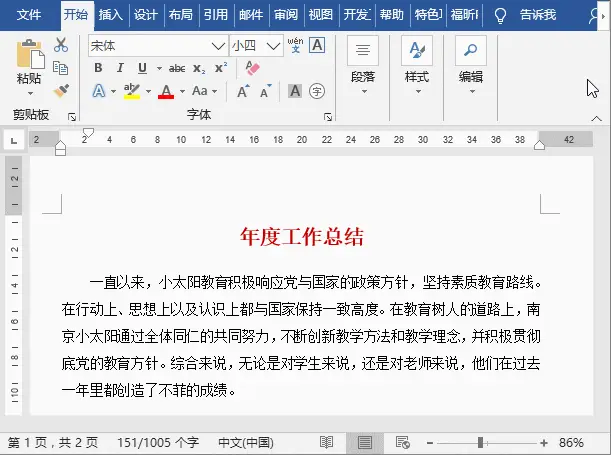Switch to Print Layout view

[x=365, y=443]
